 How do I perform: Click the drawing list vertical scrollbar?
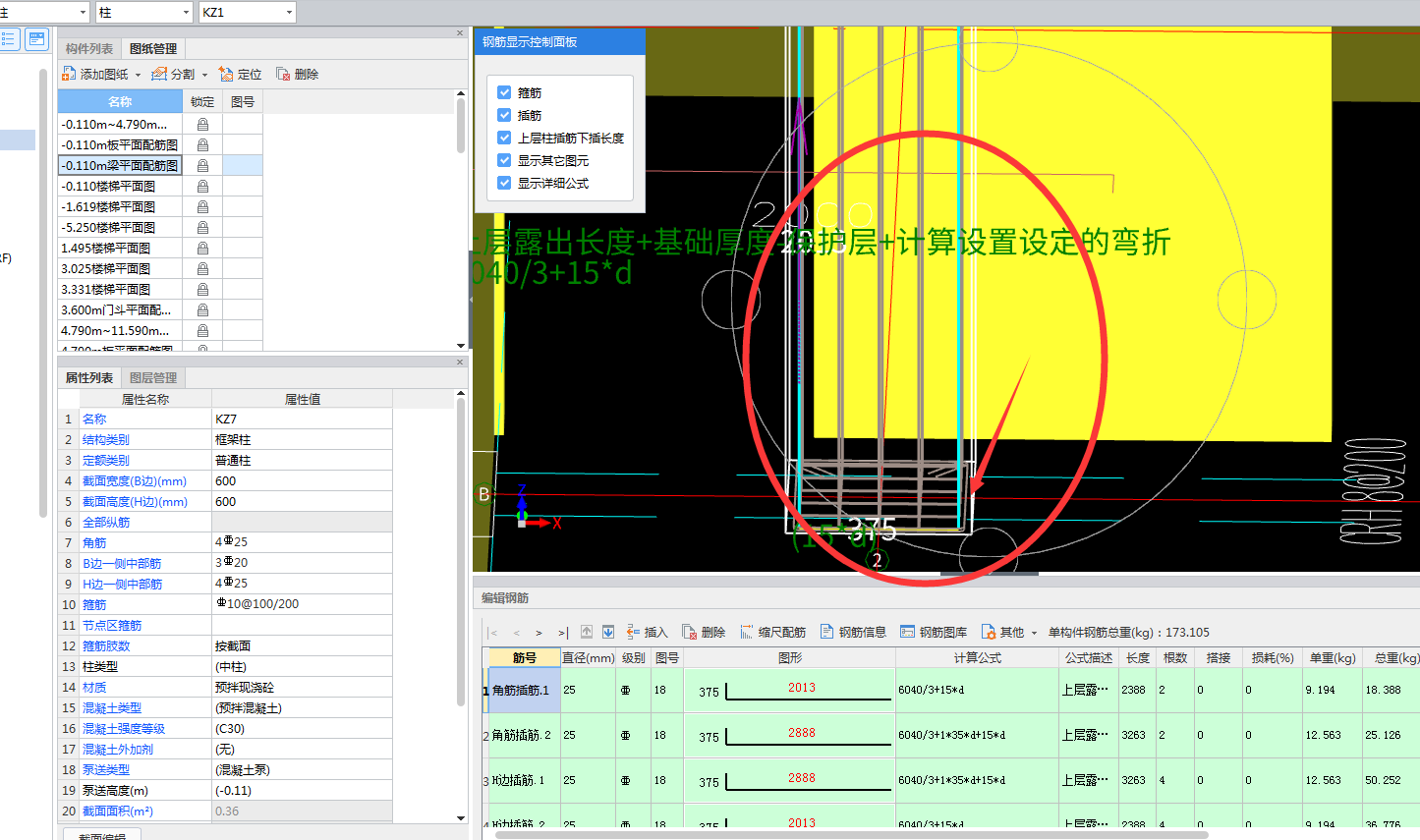coord(461,126)
